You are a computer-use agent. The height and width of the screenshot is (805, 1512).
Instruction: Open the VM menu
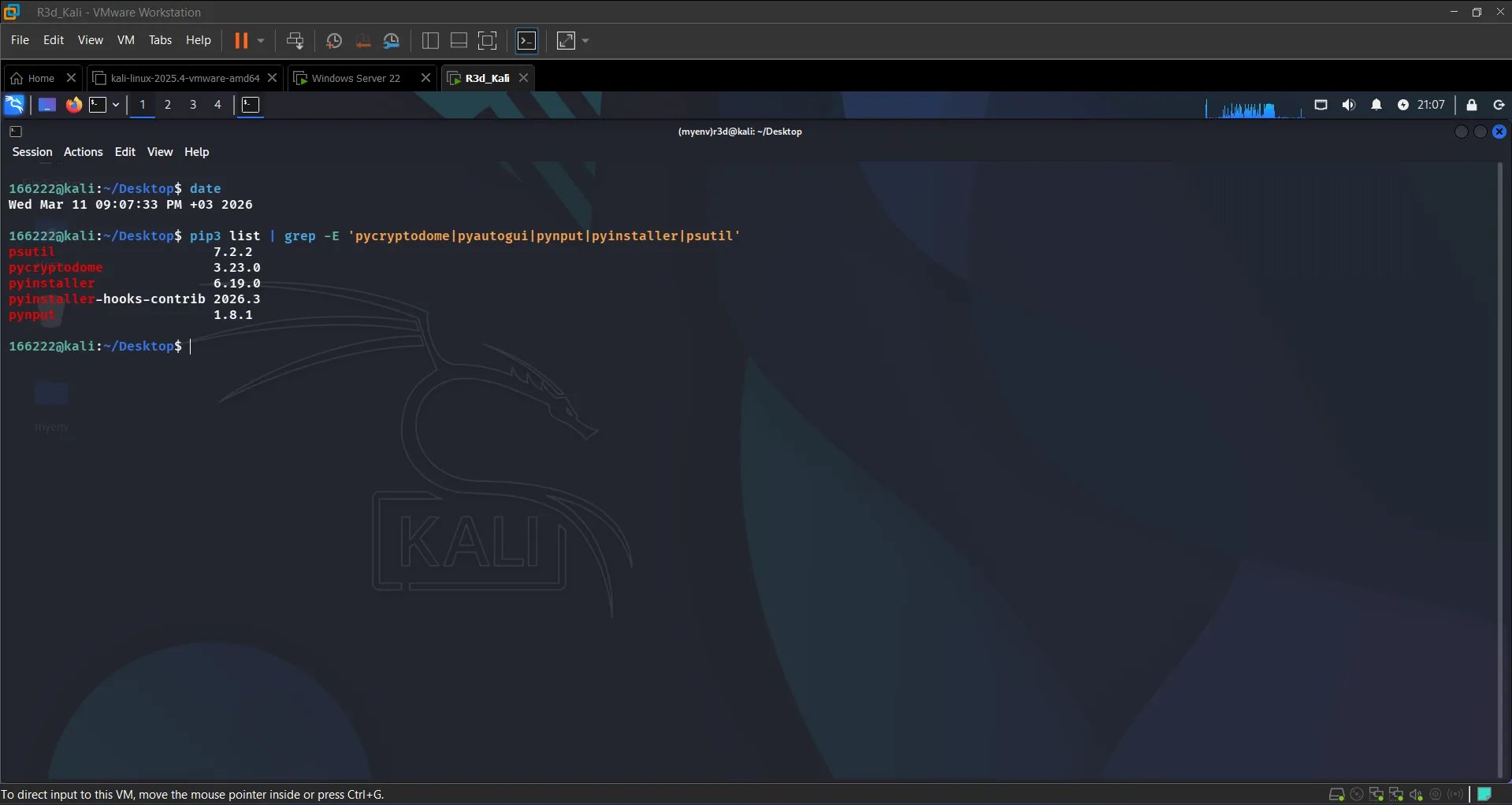pos(126,40)
